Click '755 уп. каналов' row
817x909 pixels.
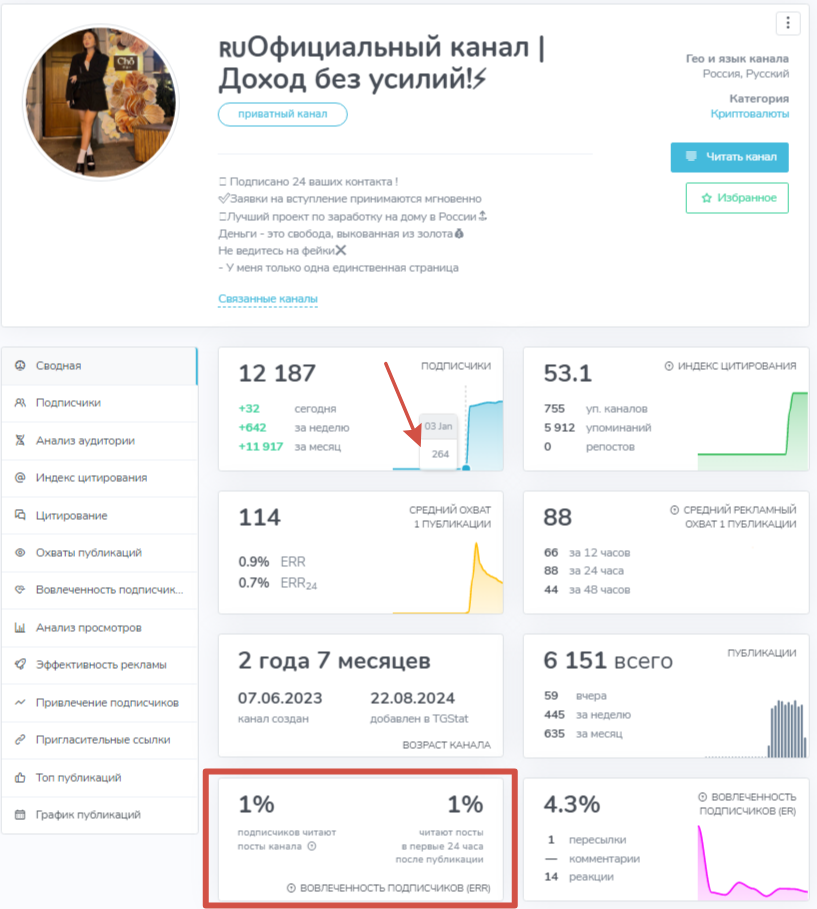[595, 409]
